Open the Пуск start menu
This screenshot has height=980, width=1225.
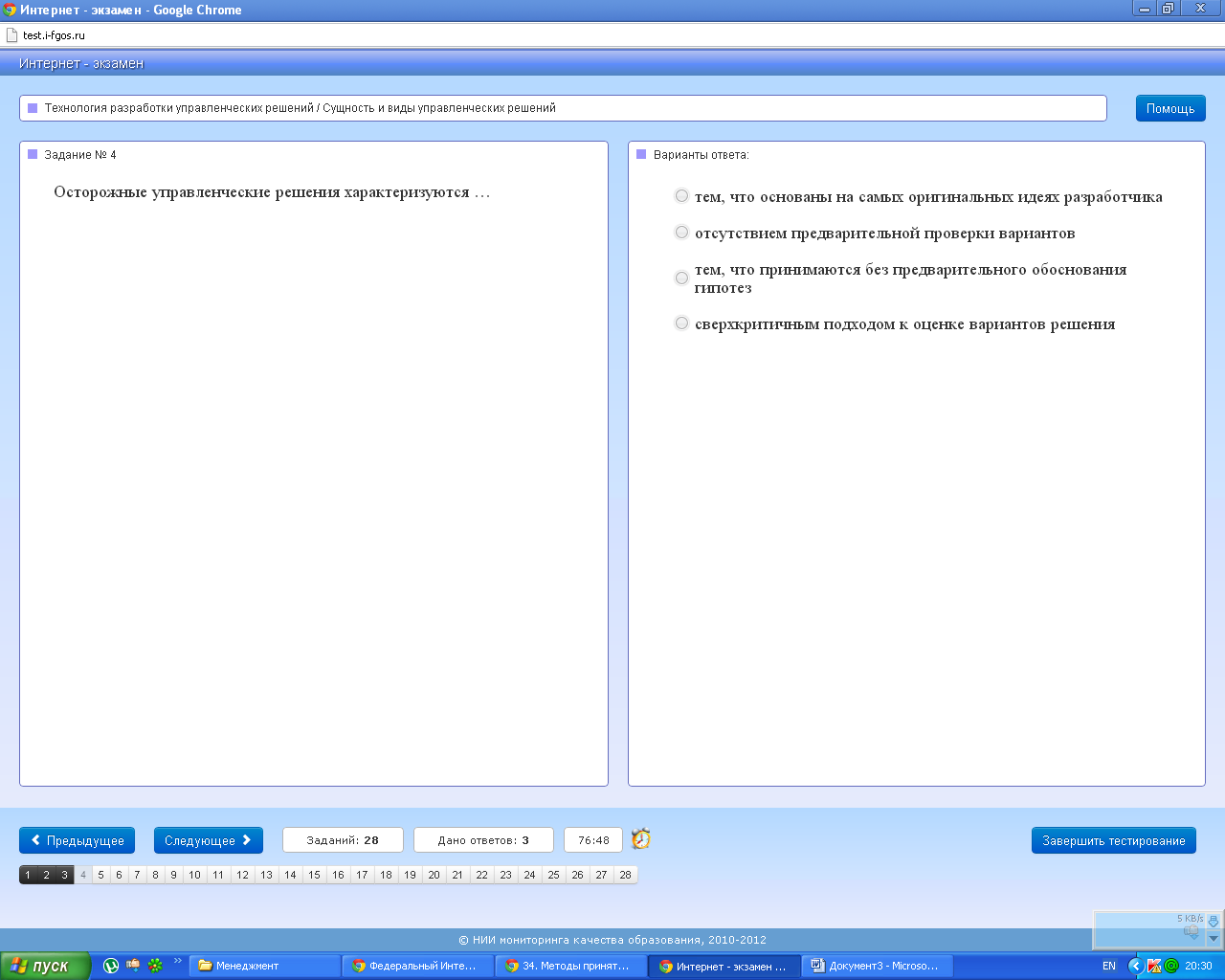pos(45,966)
